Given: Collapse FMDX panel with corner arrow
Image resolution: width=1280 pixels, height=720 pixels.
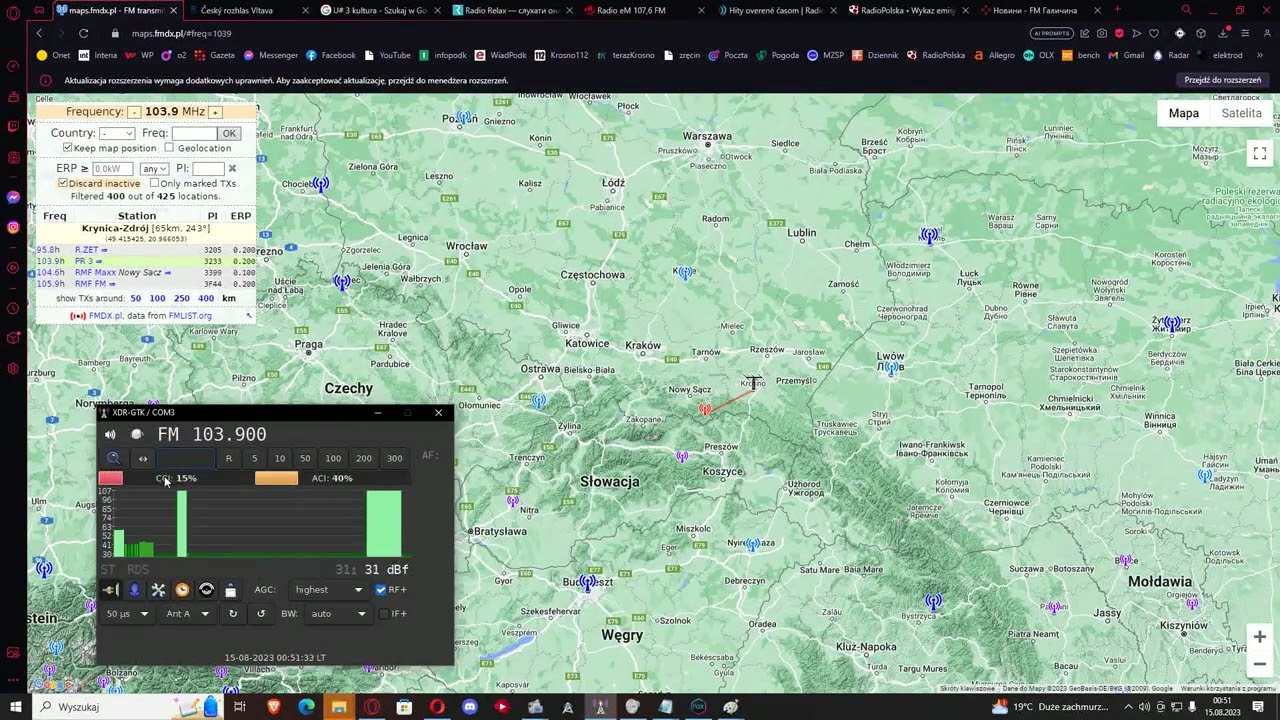Looking at the screenshot, I should [249, 316].
